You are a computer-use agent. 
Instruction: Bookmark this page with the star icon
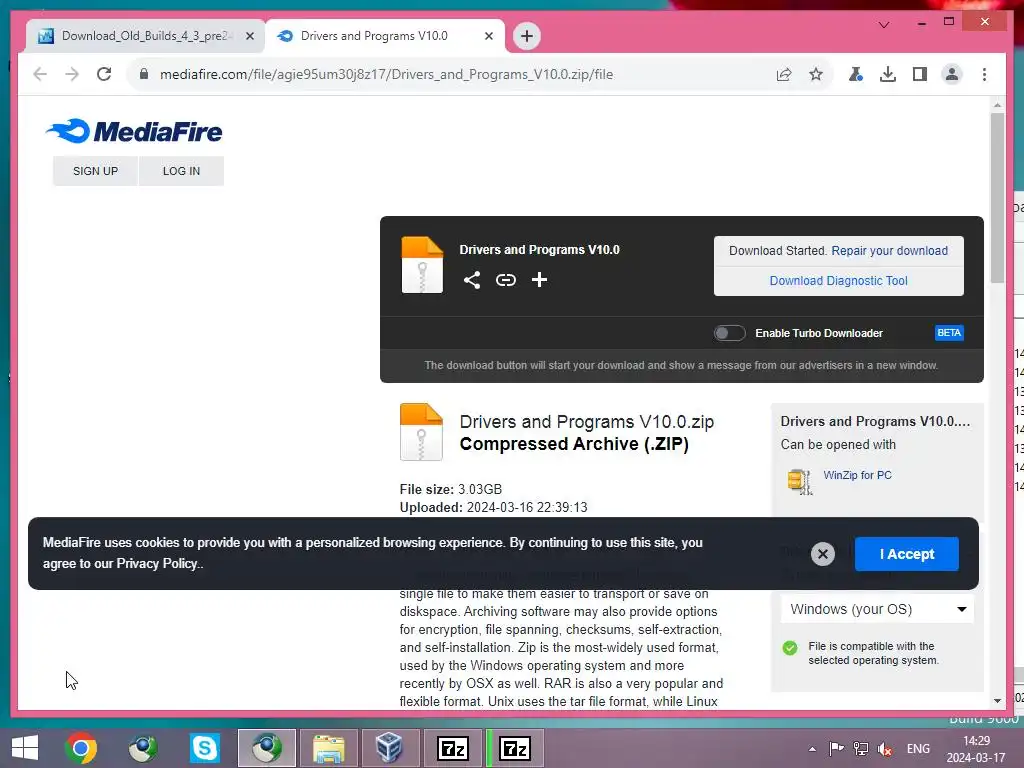click(816, 74)
